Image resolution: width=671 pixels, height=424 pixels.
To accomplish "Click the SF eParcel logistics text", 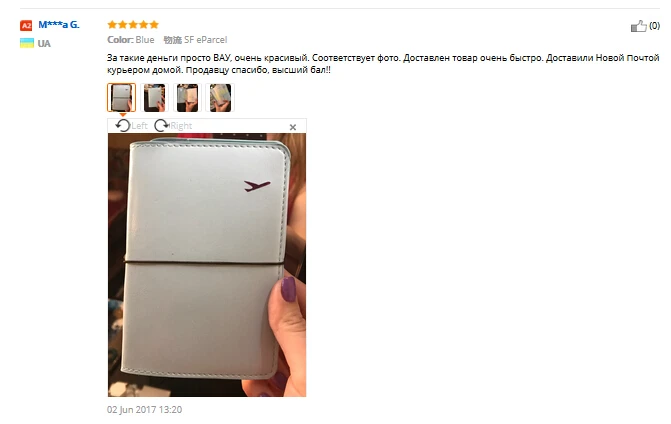I will point(205,40).
